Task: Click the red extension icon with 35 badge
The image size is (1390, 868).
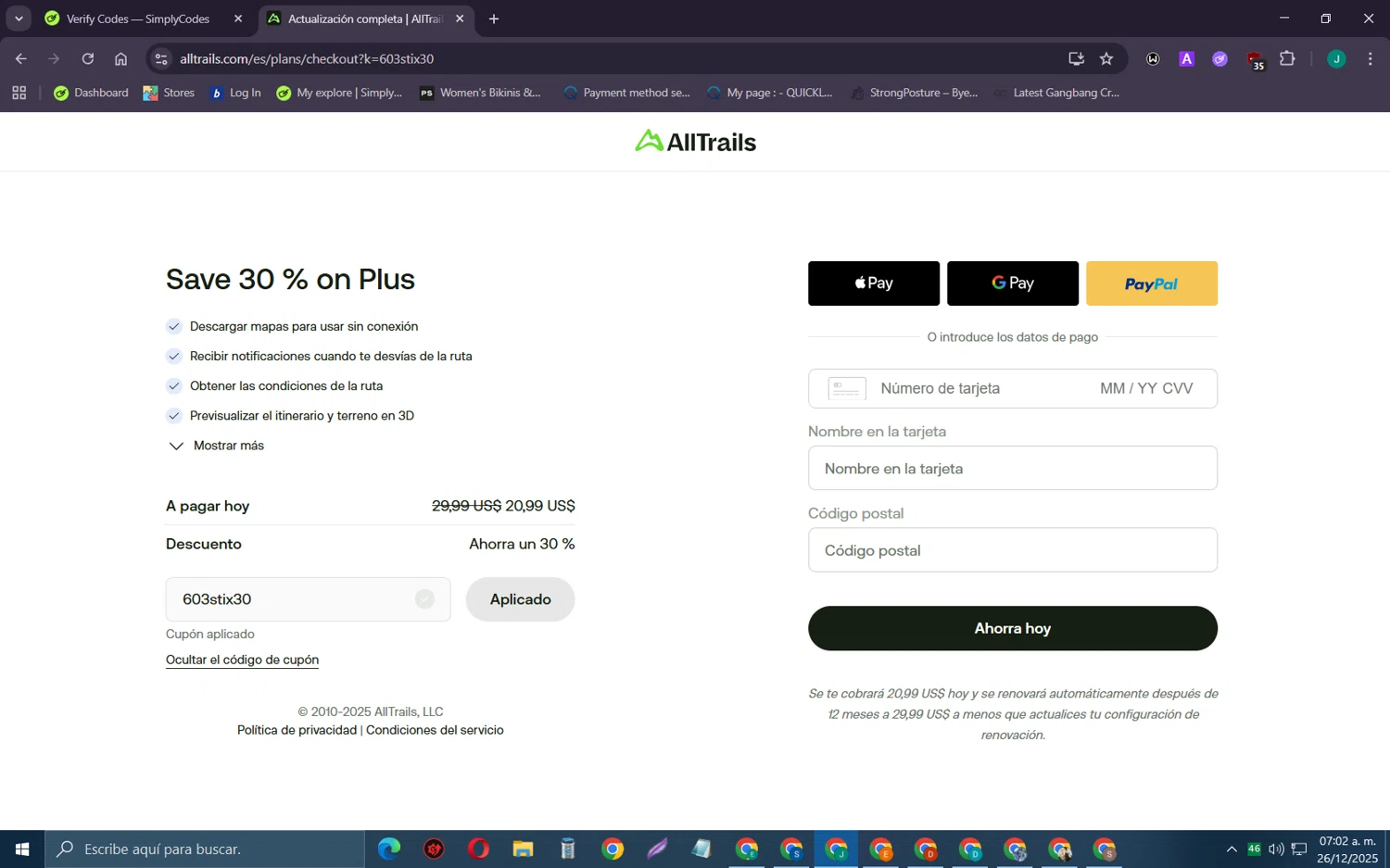Action: (x=1255, y=60)
